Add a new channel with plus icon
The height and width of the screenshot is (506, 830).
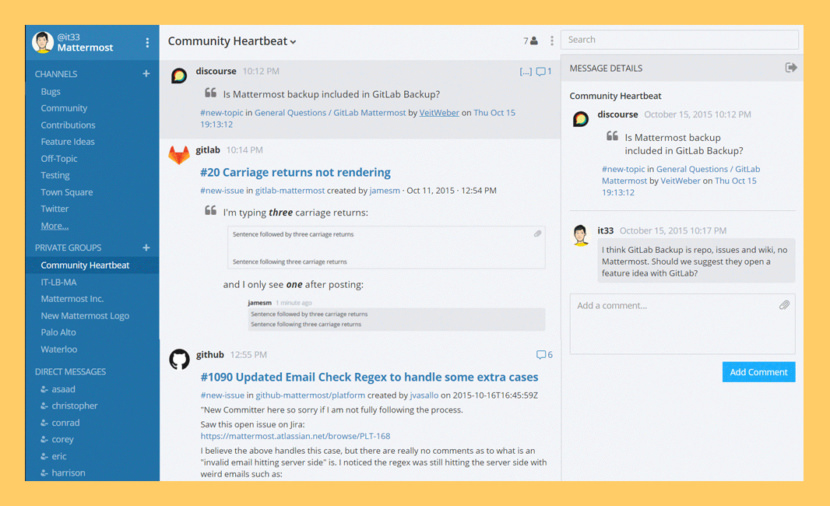pyautogui.click(x=146, y=74)
